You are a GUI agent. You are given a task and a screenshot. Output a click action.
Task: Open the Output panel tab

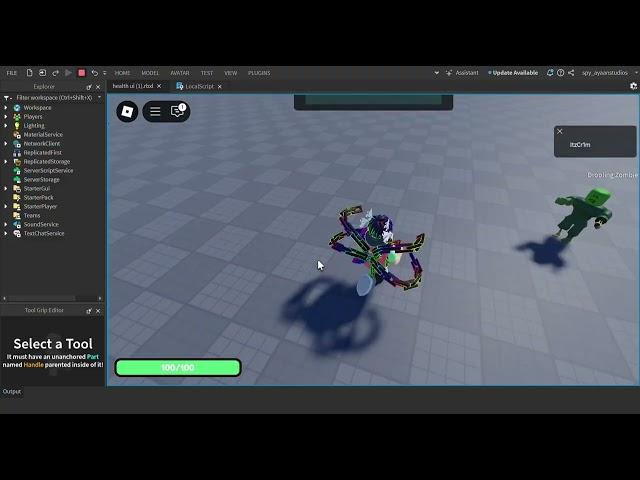click(11, 391)
